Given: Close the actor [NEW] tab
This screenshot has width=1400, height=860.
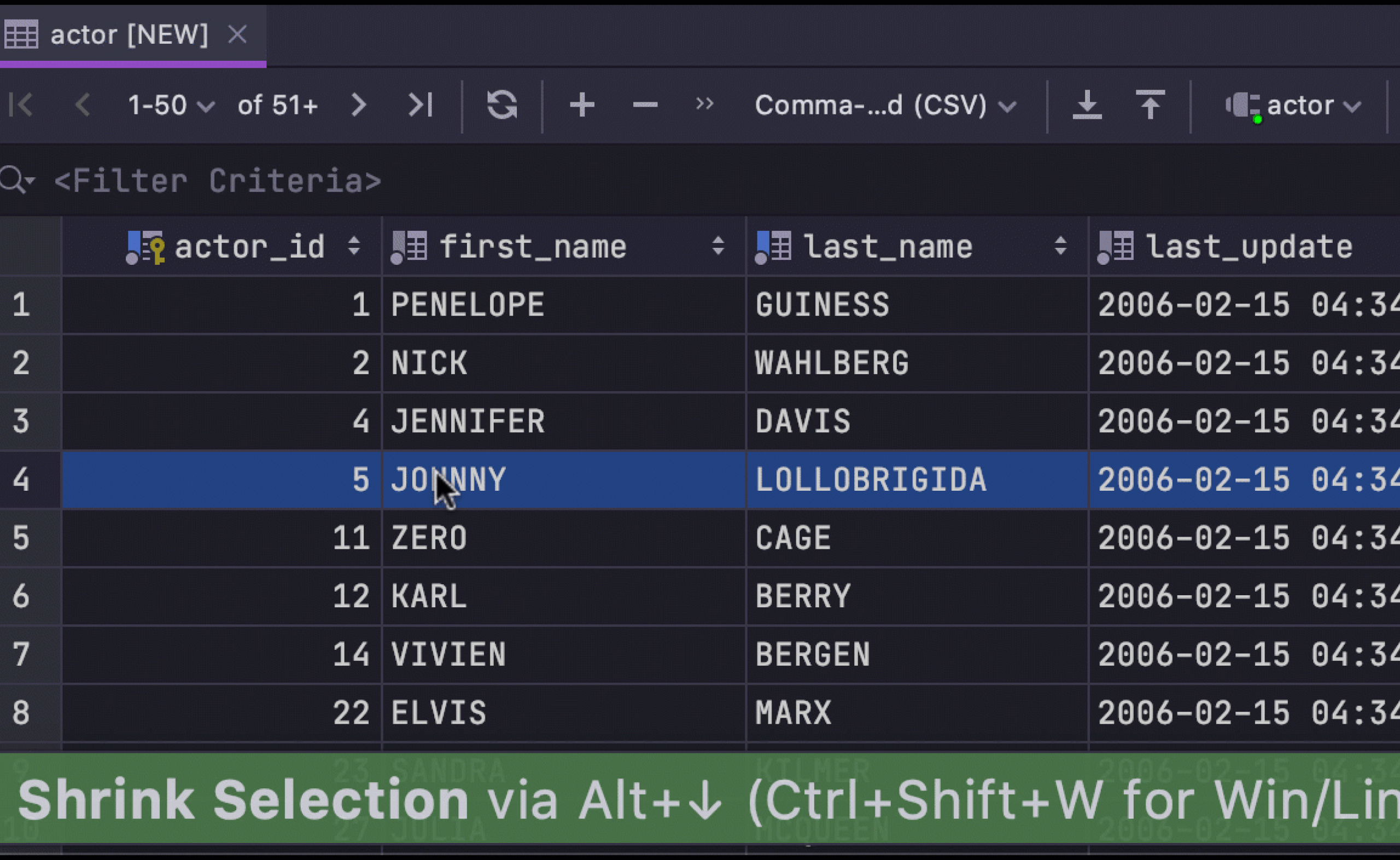Looking at the screenshot, I should click(237, 34).
